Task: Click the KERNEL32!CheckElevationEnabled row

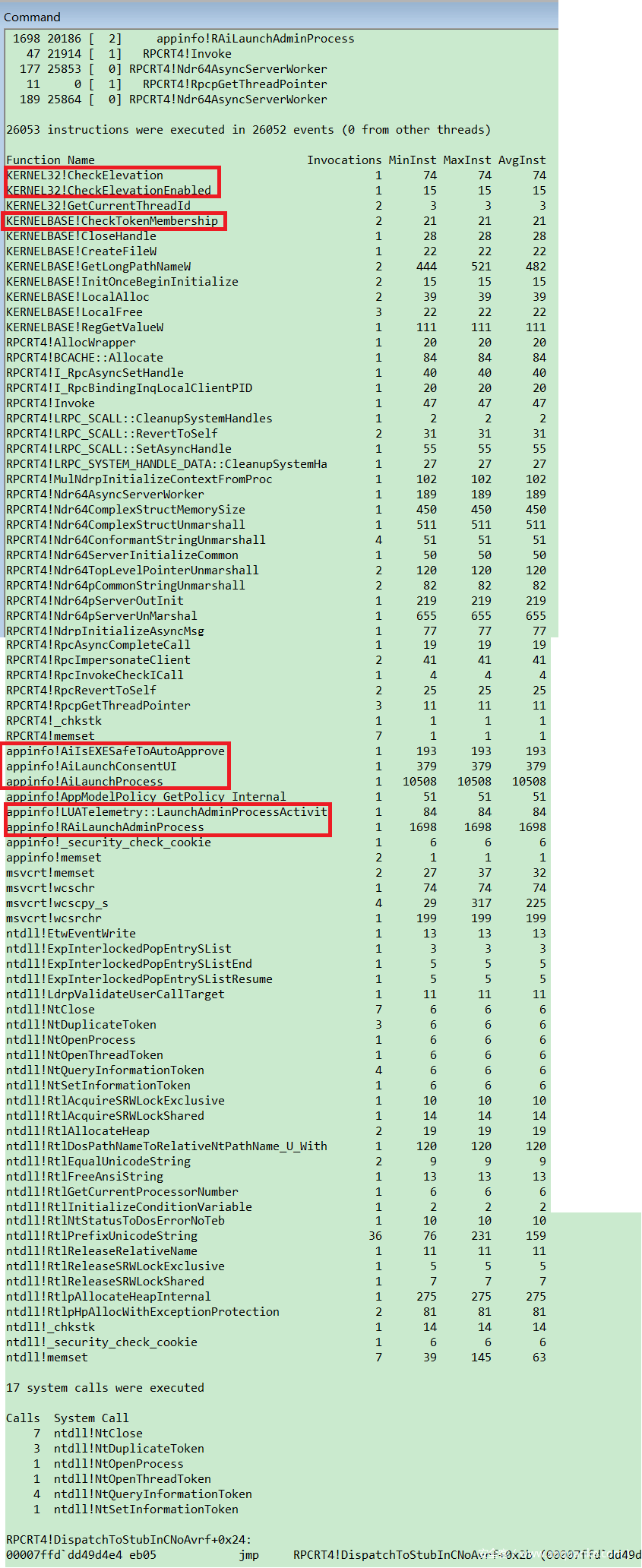Action: [276, 190]
